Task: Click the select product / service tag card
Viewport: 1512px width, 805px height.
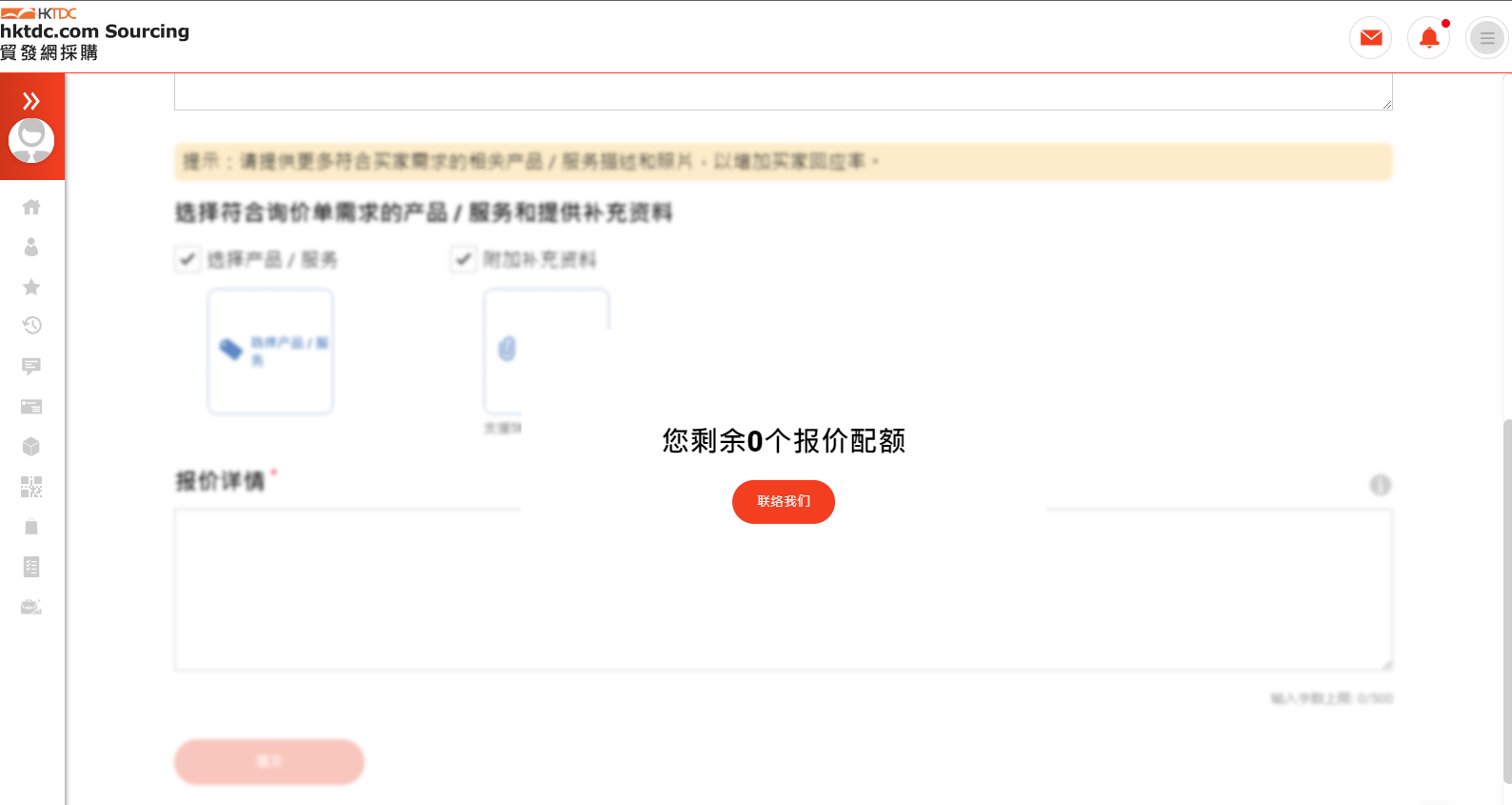Action: pos(270,352)
